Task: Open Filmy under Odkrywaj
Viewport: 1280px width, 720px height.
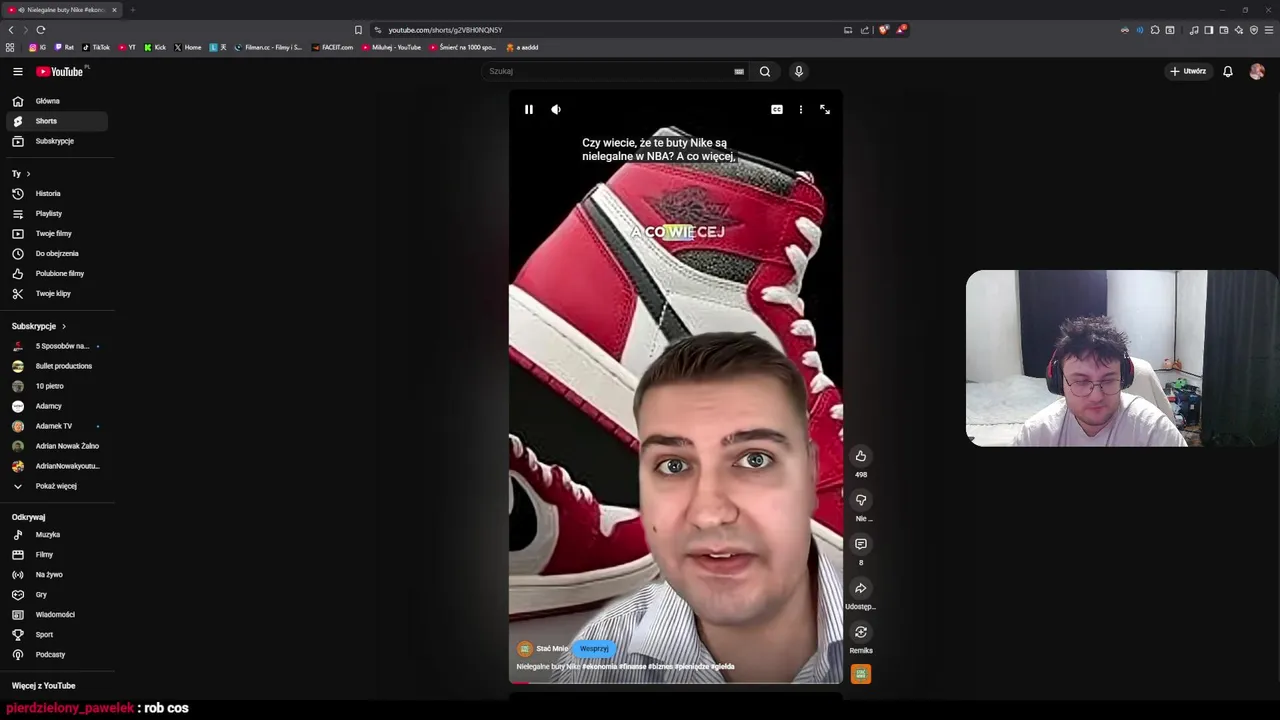Action: point(57,554)
